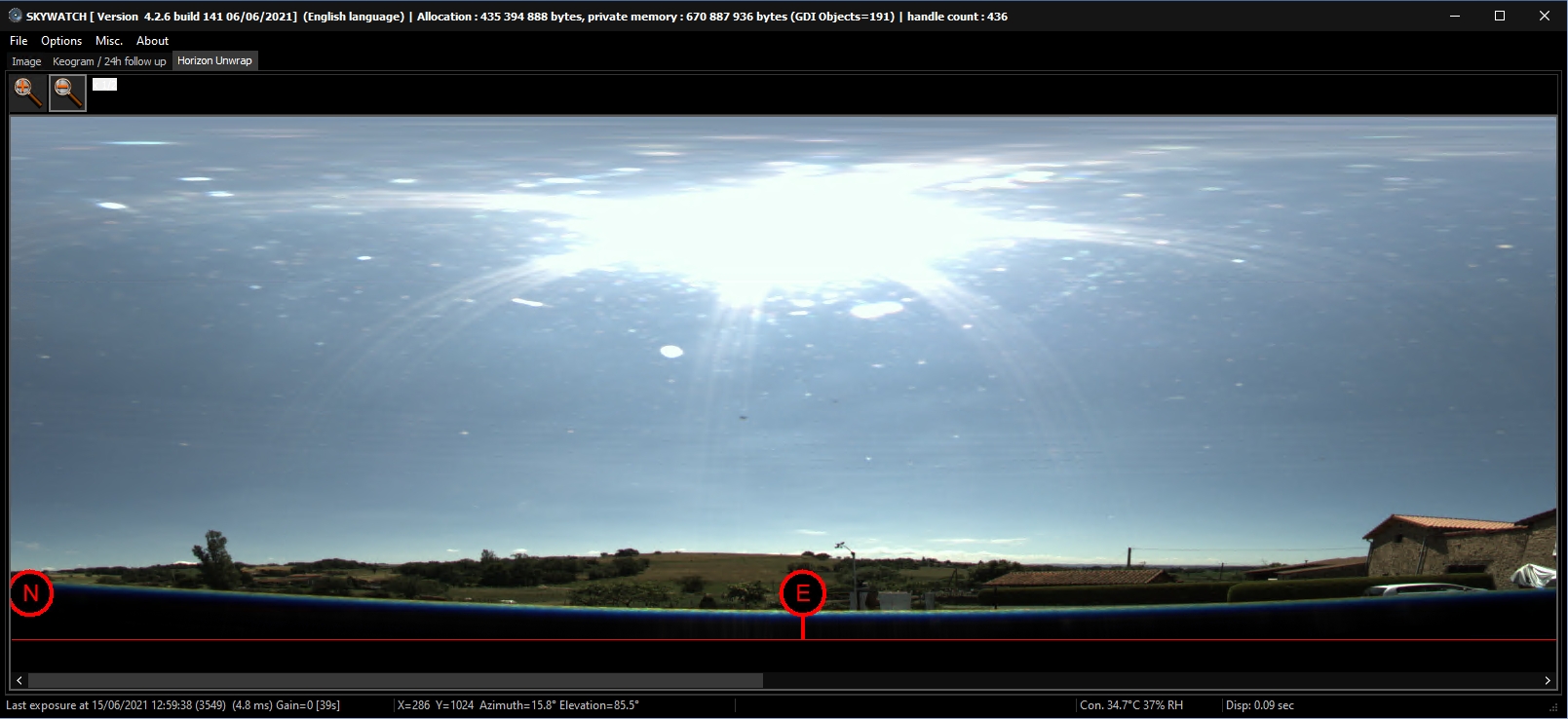Open the Misc. menu
Viewport: 1568px width, 719px height.
[109, 41]
